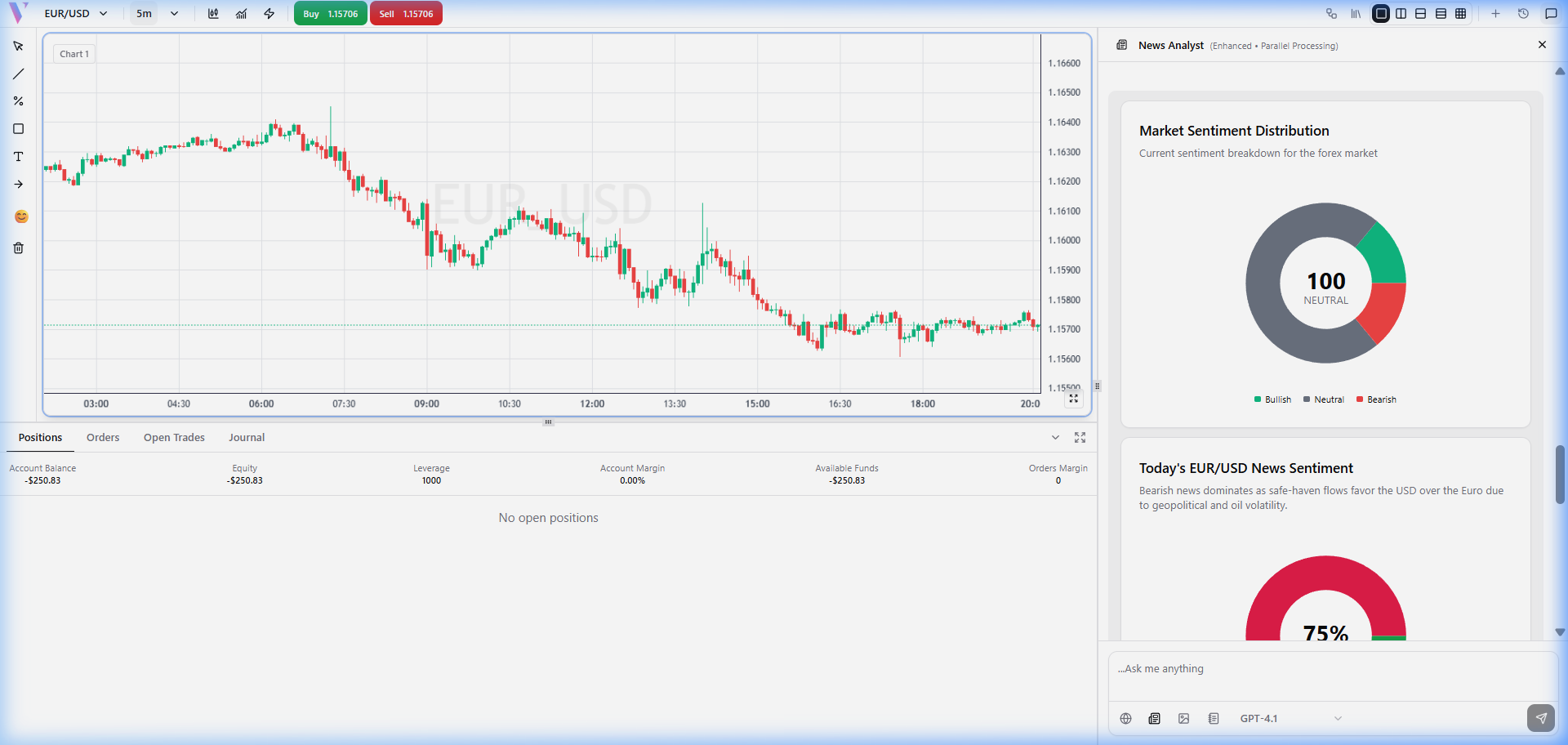The height and width of the screenshot is (745, 1568).
Task: Pick the percent measurement tool
Action: tap(18, 101)
